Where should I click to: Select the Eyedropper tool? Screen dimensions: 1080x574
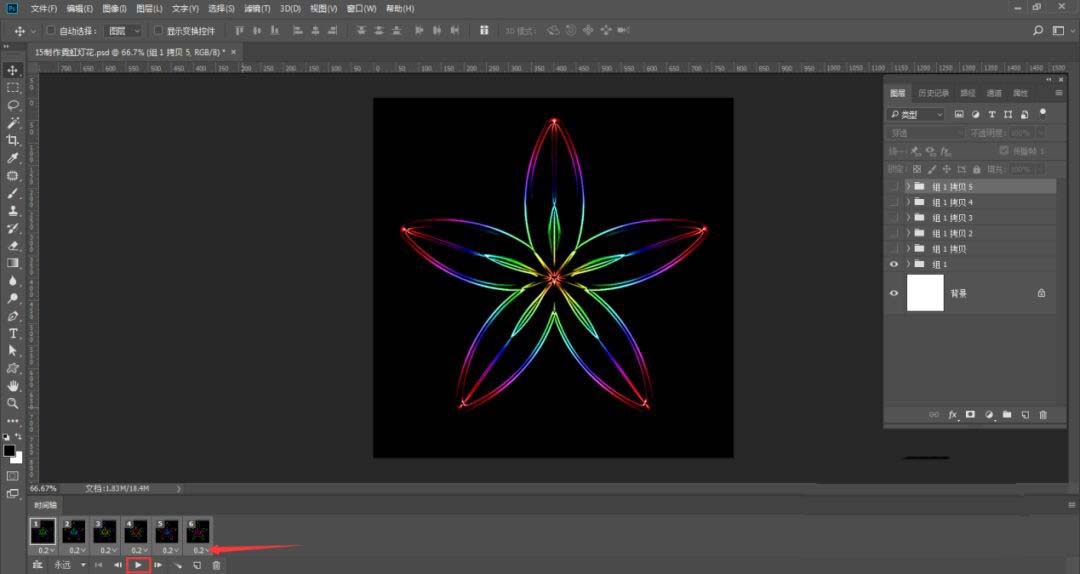pyautogui.click(x=12, y=158)
